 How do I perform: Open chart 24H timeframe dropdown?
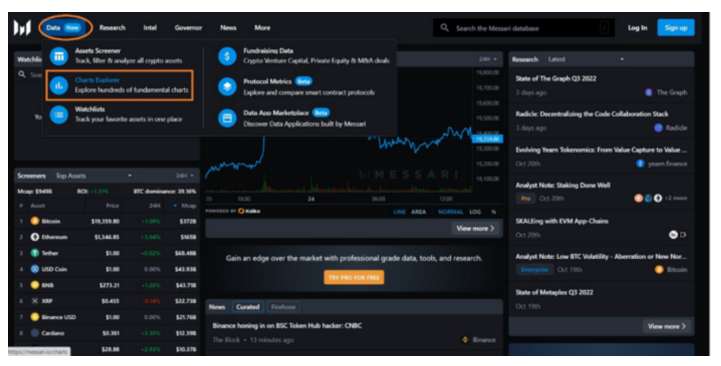[488, 59]
